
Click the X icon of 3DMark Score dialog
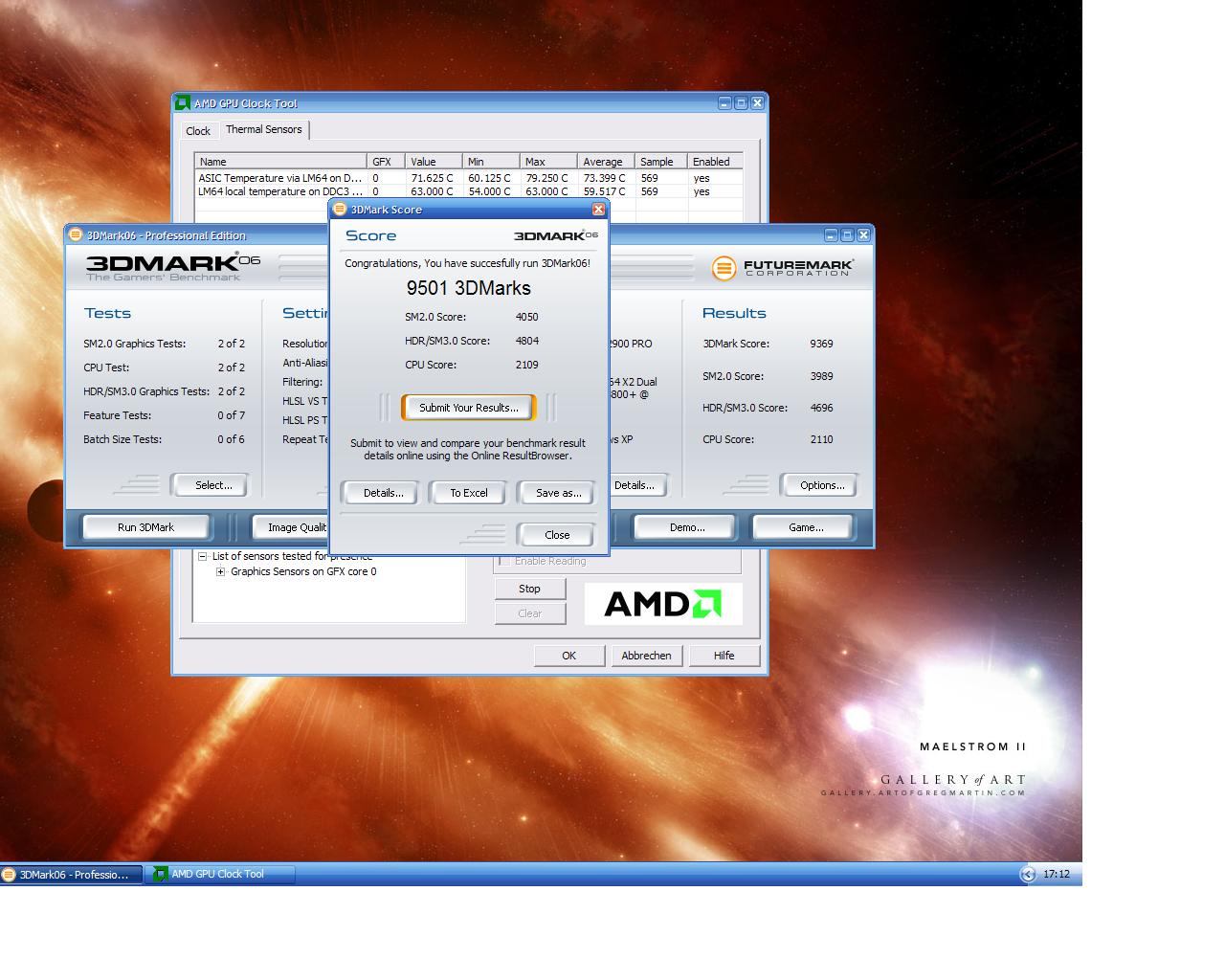click(x=598, y=210)
